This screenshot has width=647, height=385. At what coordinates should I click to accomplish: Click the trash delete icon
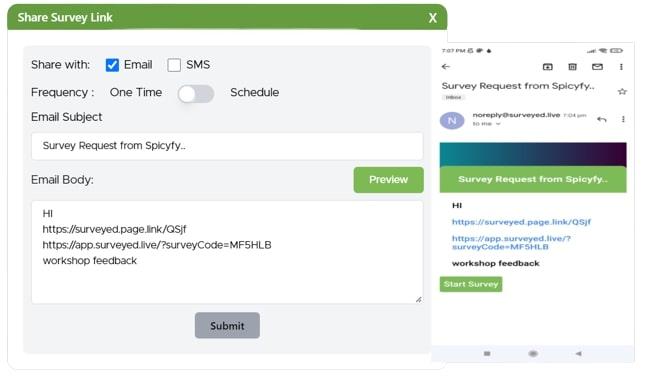[x=572, y=67]
